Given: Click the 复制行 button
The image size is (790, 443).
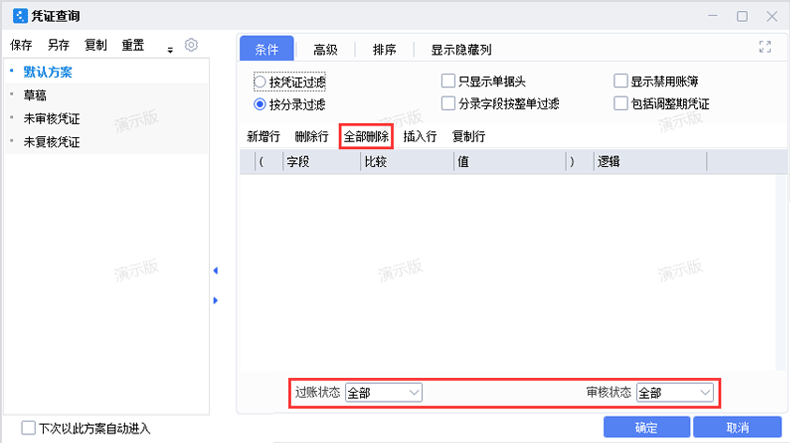Looking at the screenshot, I should point(469,136).
